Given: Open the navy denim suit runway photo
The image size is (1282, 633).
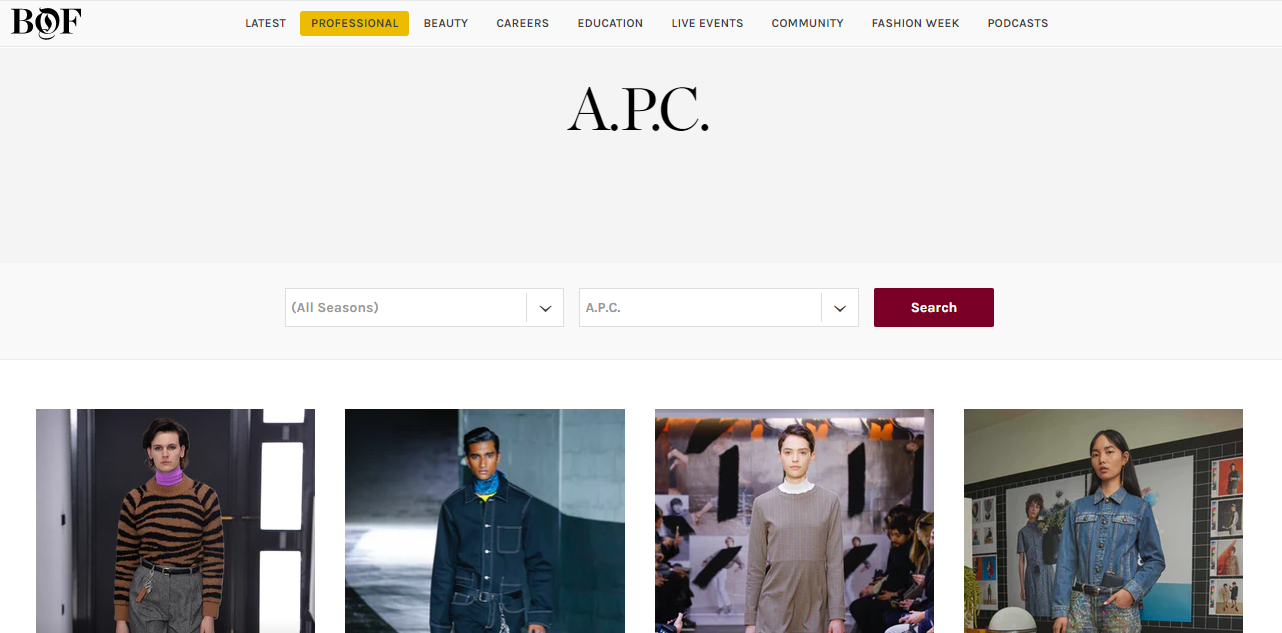Looking at the screenshot, I should [x=485, y=521].
